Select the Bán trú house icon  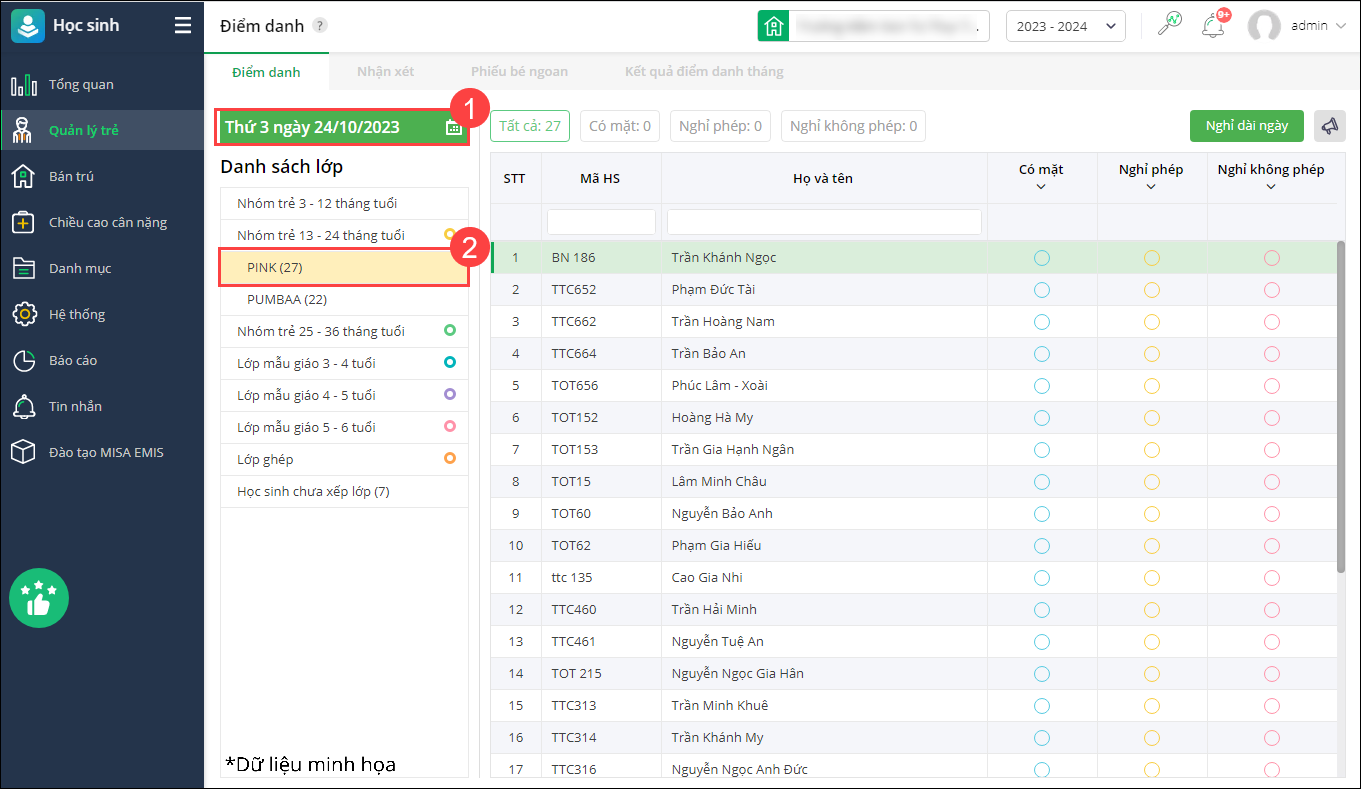click(x=24, y=177)
